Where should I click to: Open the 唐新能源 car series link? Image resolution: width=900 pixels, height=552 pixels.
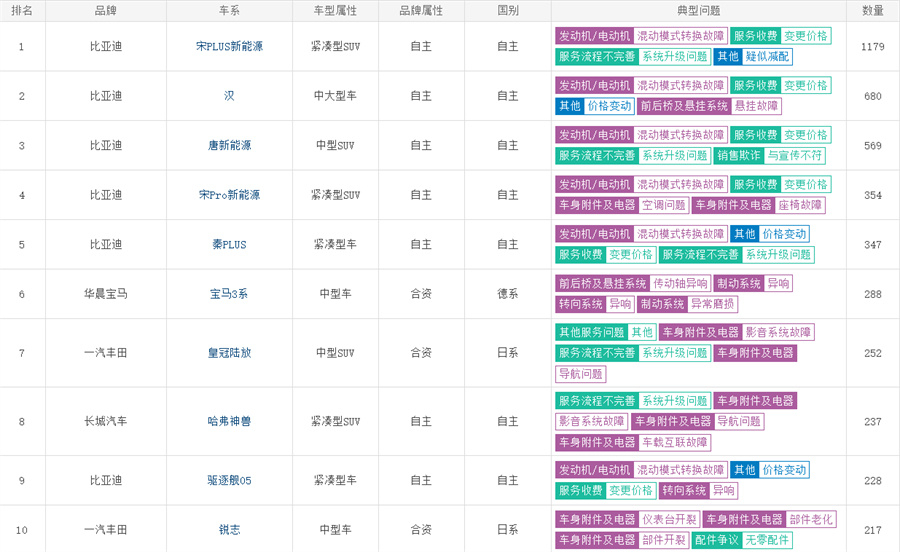pos(229,145)
